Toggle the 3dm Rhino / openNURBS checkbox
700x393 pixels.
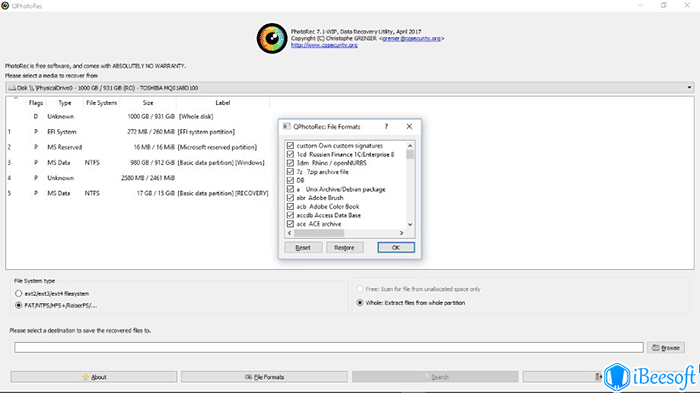pyautogui.click(x=290, y=163)
